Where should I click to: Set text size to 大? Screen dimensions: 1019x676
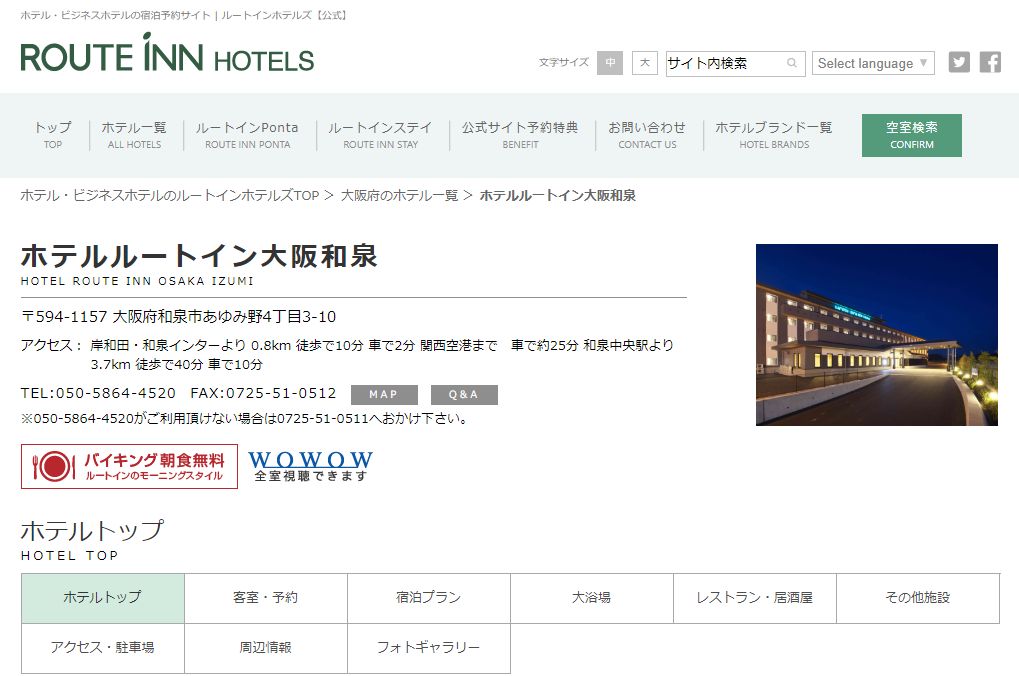coord(645,63)
